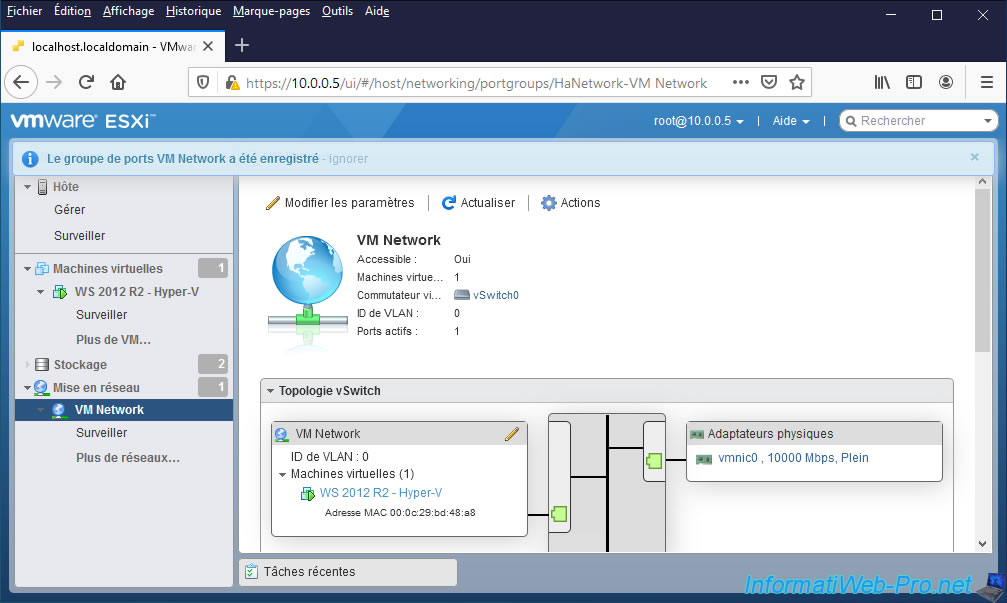Collapse Machines virtuelles (1) in topology
The width and height of the screenshot is (1007, 603).
coord(282,475)
